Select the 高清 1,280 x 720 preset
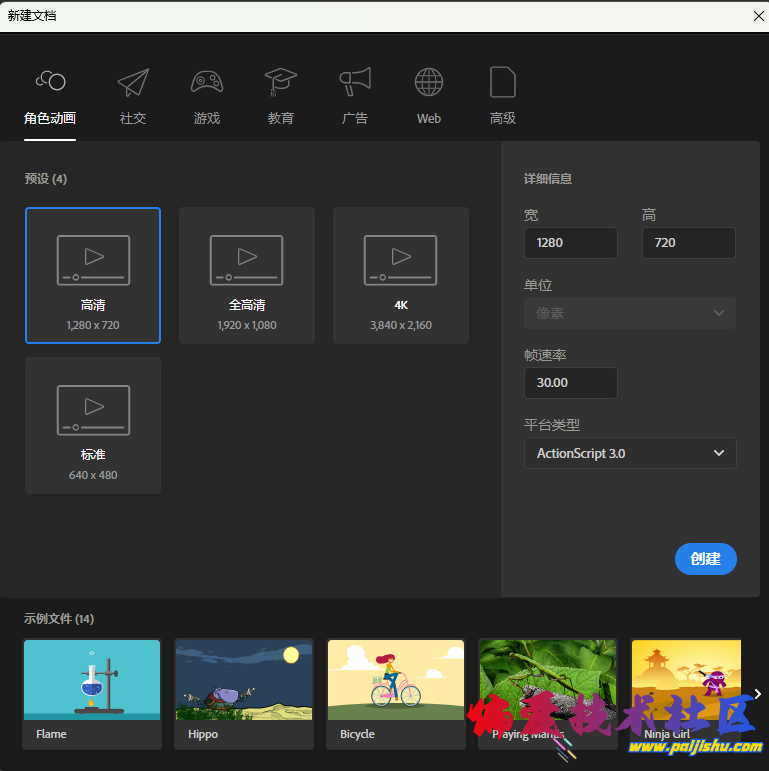 pos(93,275)
